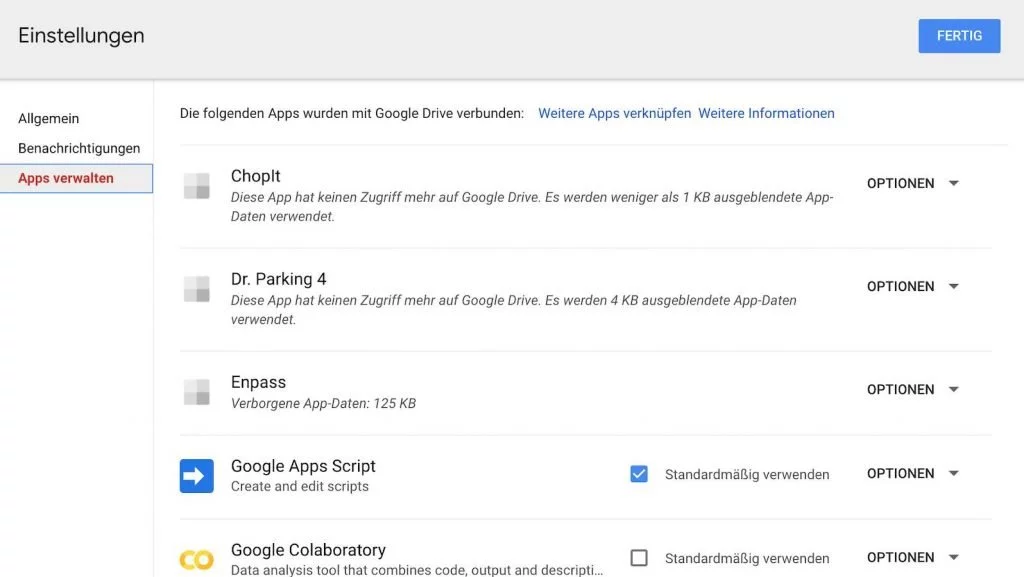Follow the Weitere Informationen link
The width and height of the screenshot is (1024, 577).
[x=766, y=114]
